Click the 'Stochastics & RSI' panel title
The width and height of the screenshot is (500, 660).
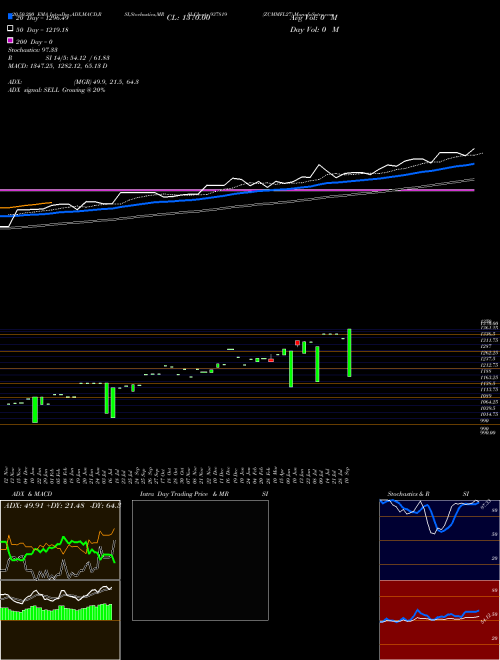click(428, 494)
